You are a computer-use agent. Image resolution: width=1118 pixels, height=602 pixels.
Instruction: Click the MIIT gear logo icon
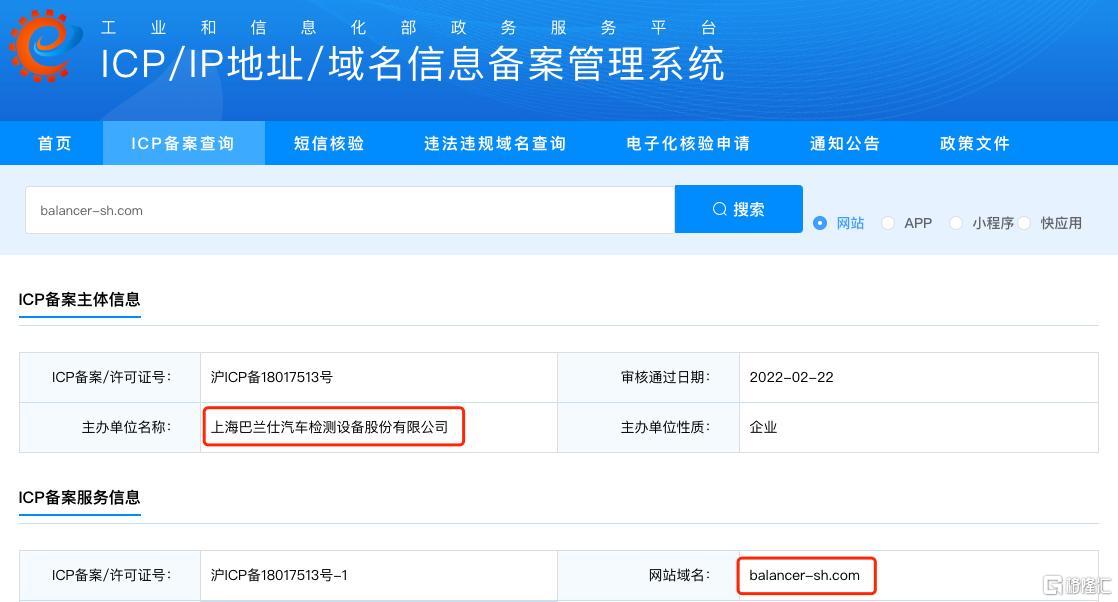pyautogui.click(x=44, y=45)
